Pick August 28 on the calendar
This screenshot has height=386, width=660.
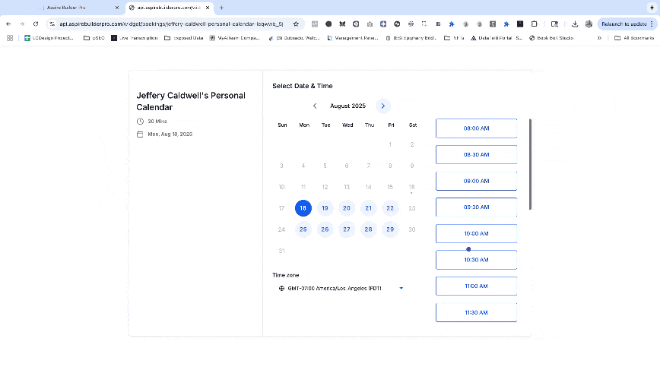pyautogui.click(x=368, y=229)
